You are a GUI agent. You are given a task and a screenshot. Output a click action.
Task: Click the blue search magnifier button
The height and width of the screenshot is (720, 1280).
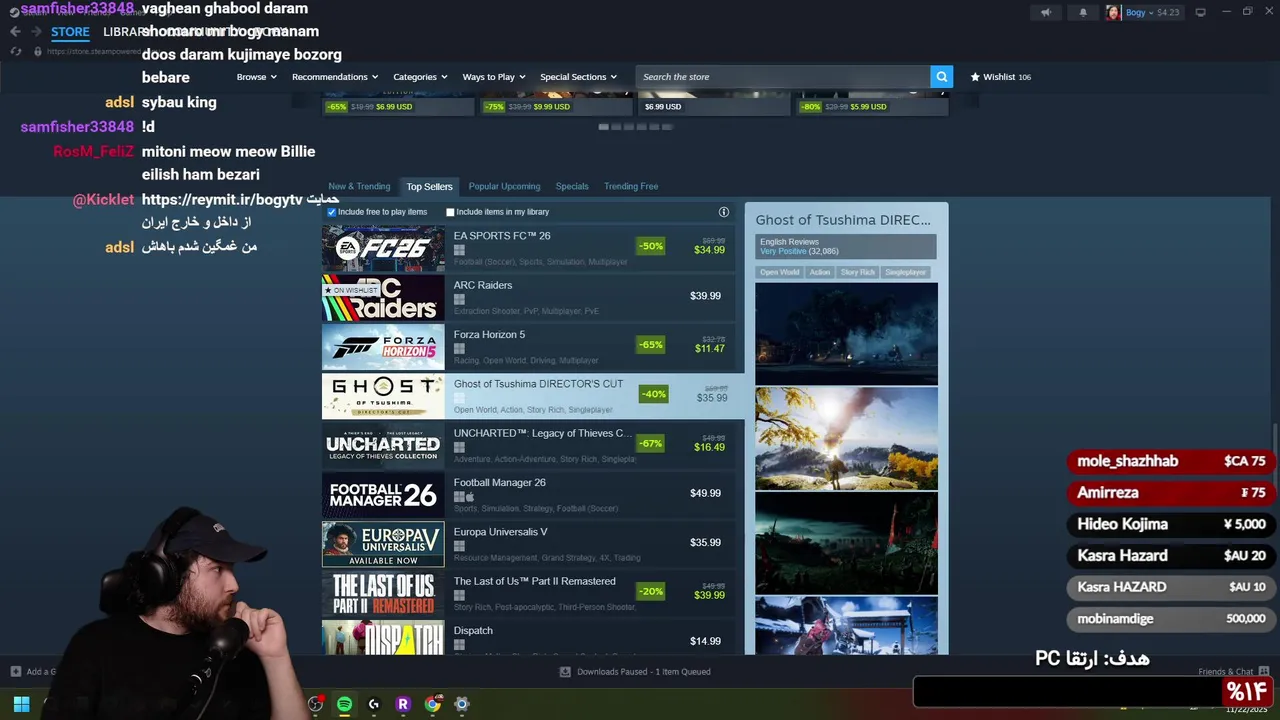pyautogui.click(x=941, y=77)
